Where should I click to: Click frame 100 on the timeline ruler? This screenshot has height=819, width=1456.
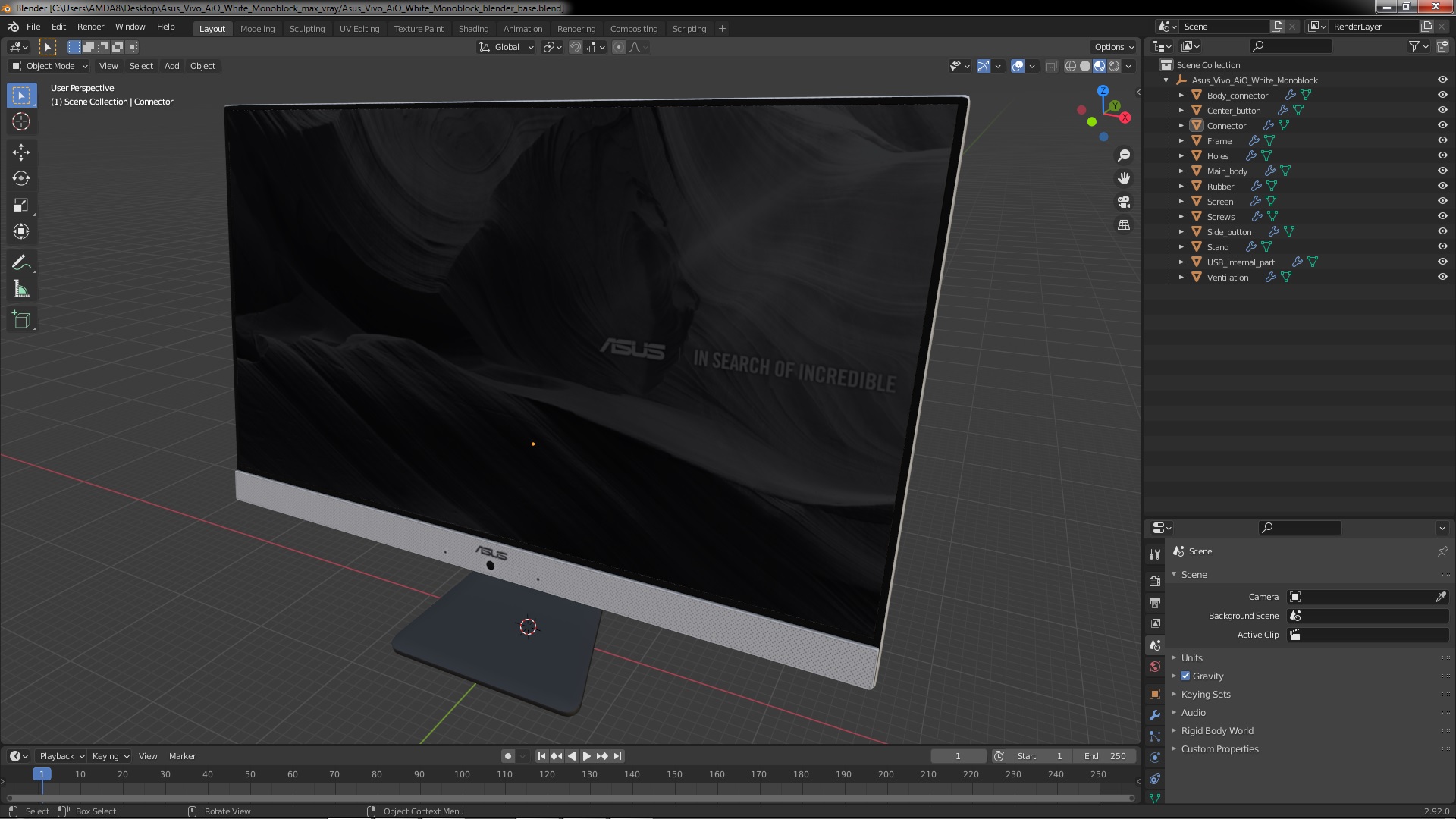tap(462, 775)
